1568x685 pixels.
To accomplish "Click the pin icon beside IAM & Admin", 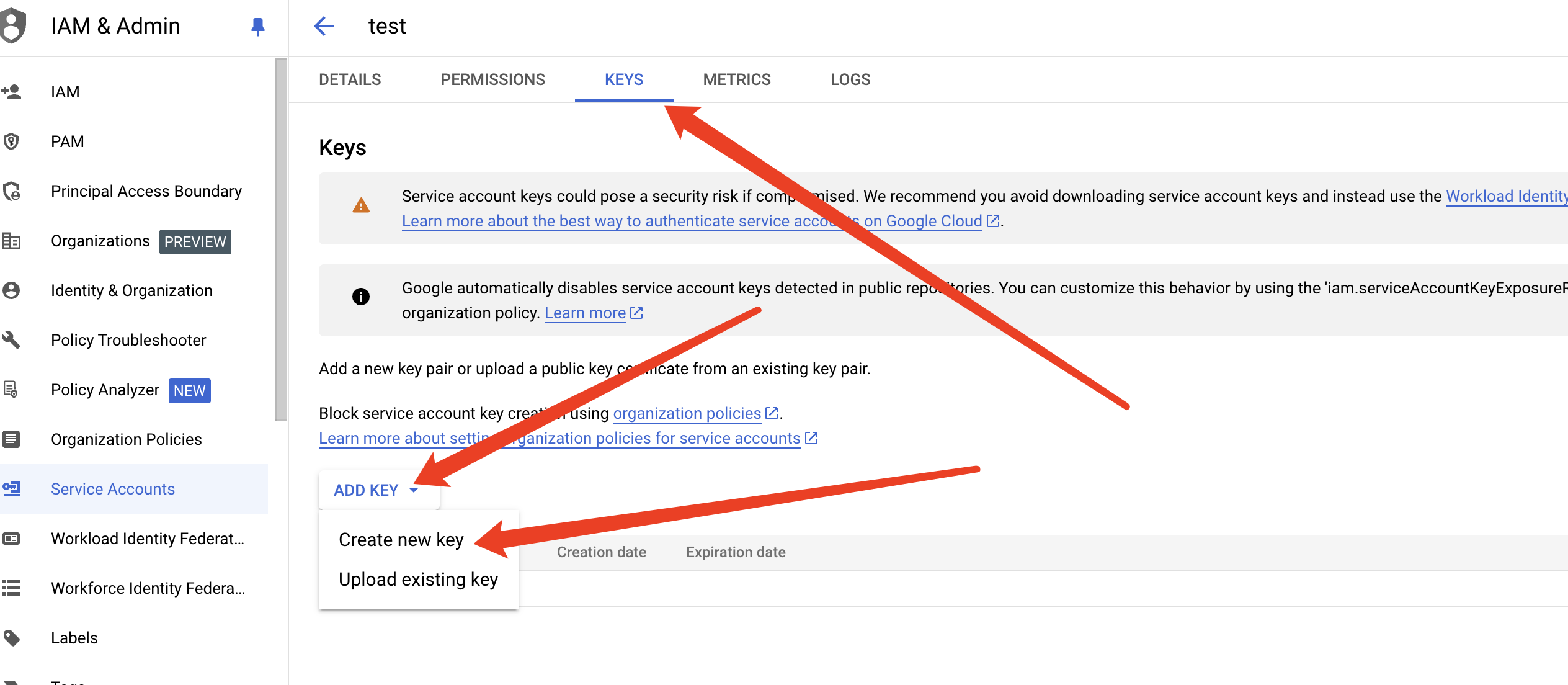I will pyautogui.click(x=258, y=26).
